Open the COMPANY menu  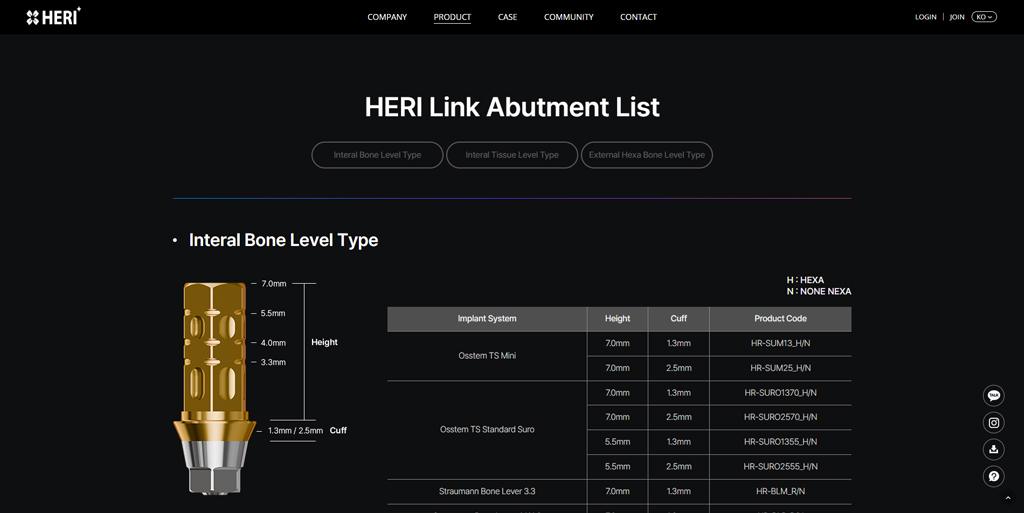[x=387, y=17]
